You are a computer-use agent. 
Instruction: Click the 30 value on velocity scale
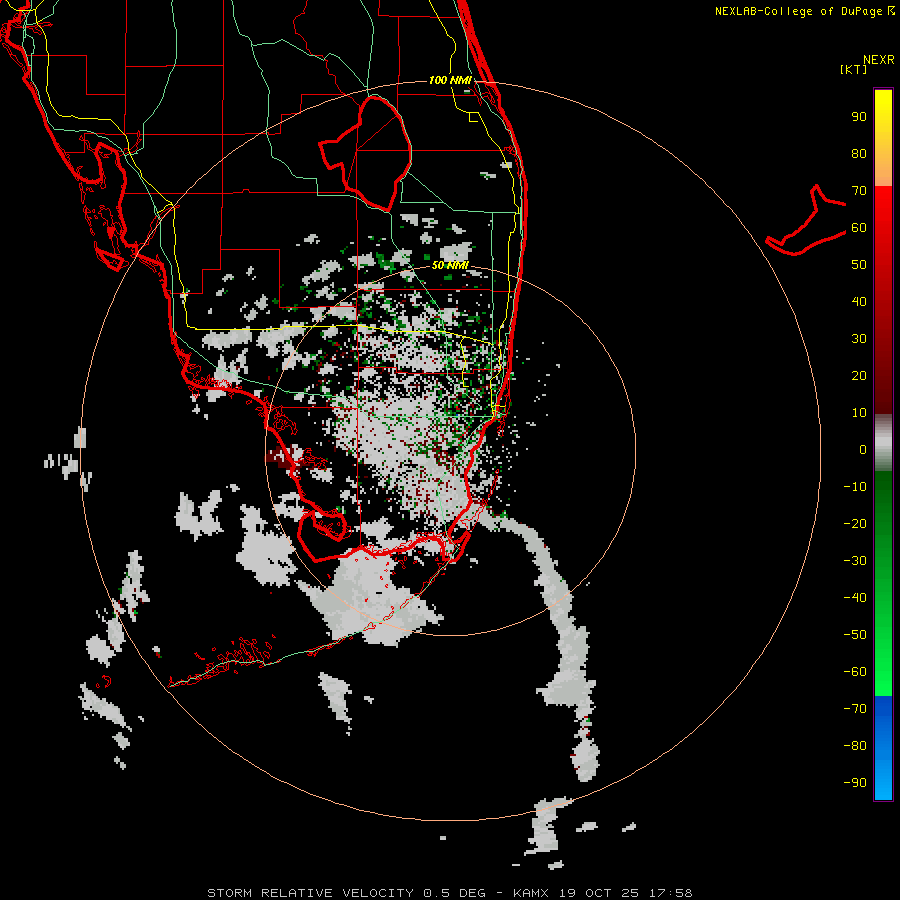click(x=859, y=339)
